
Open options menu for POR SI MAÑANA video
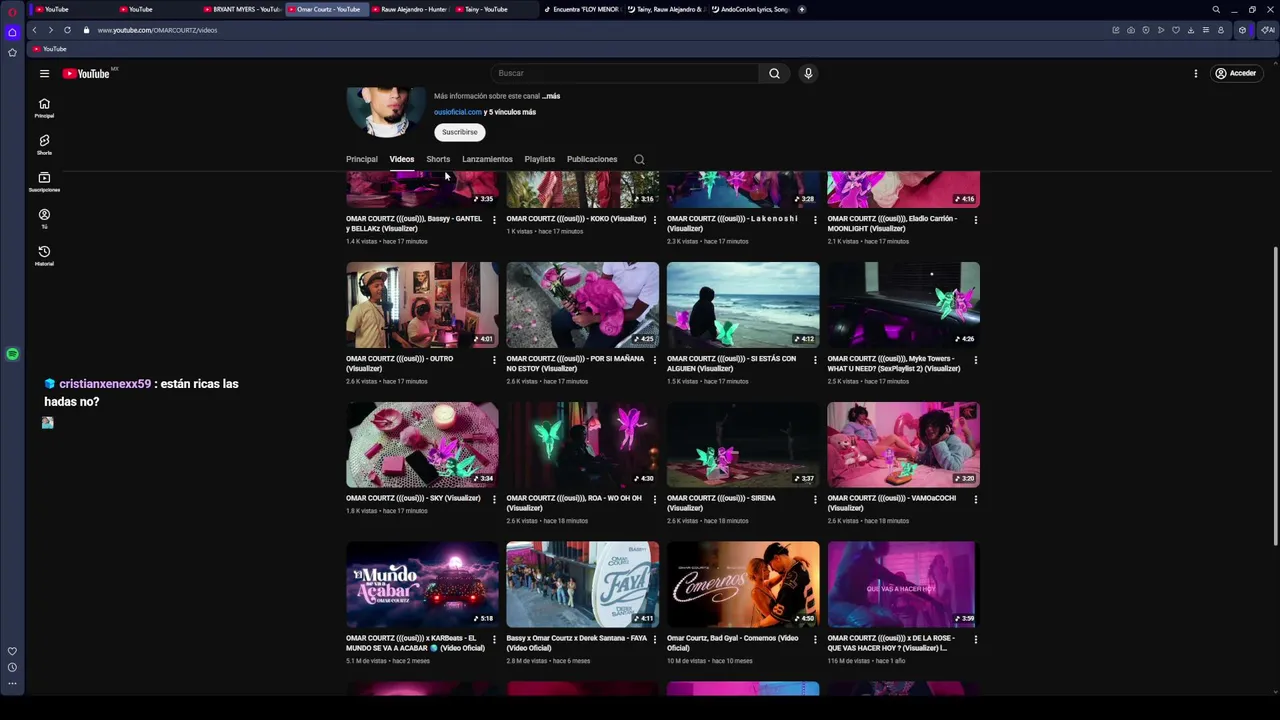coord(654,359)
